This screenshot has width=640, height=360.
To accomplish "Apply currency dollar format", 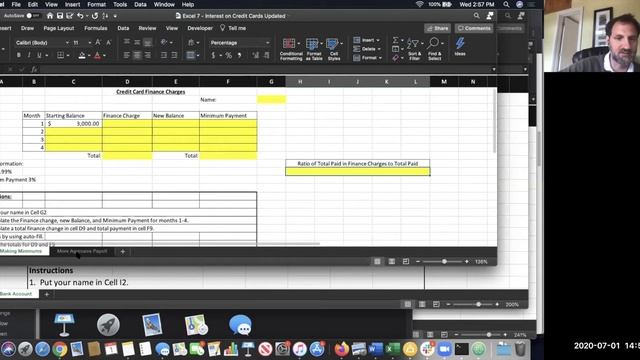I will pos(213,55).
